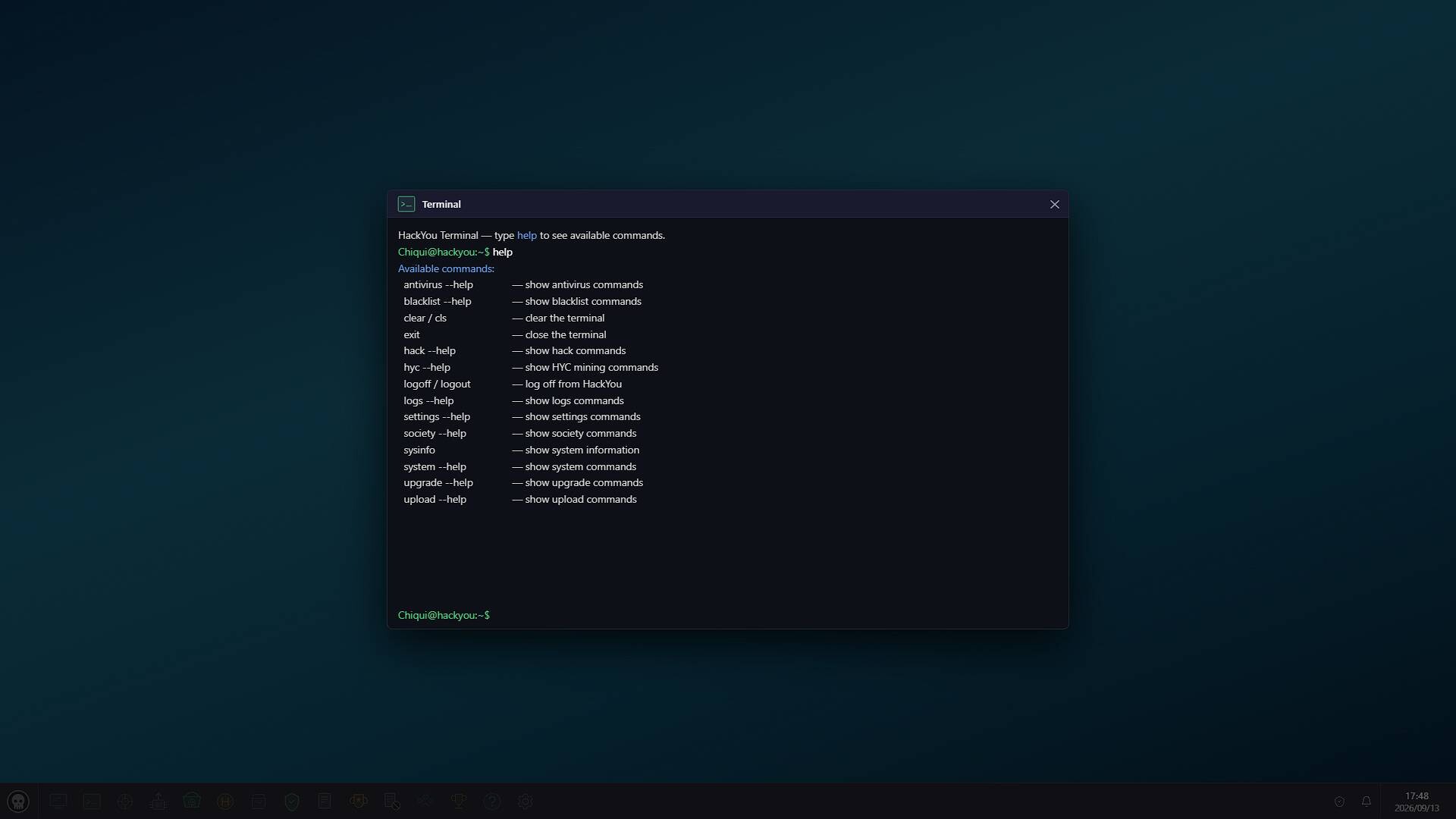Close the Terminal window
The height and width of the screenshot is (819, 1456).
tap(1055, 204)
